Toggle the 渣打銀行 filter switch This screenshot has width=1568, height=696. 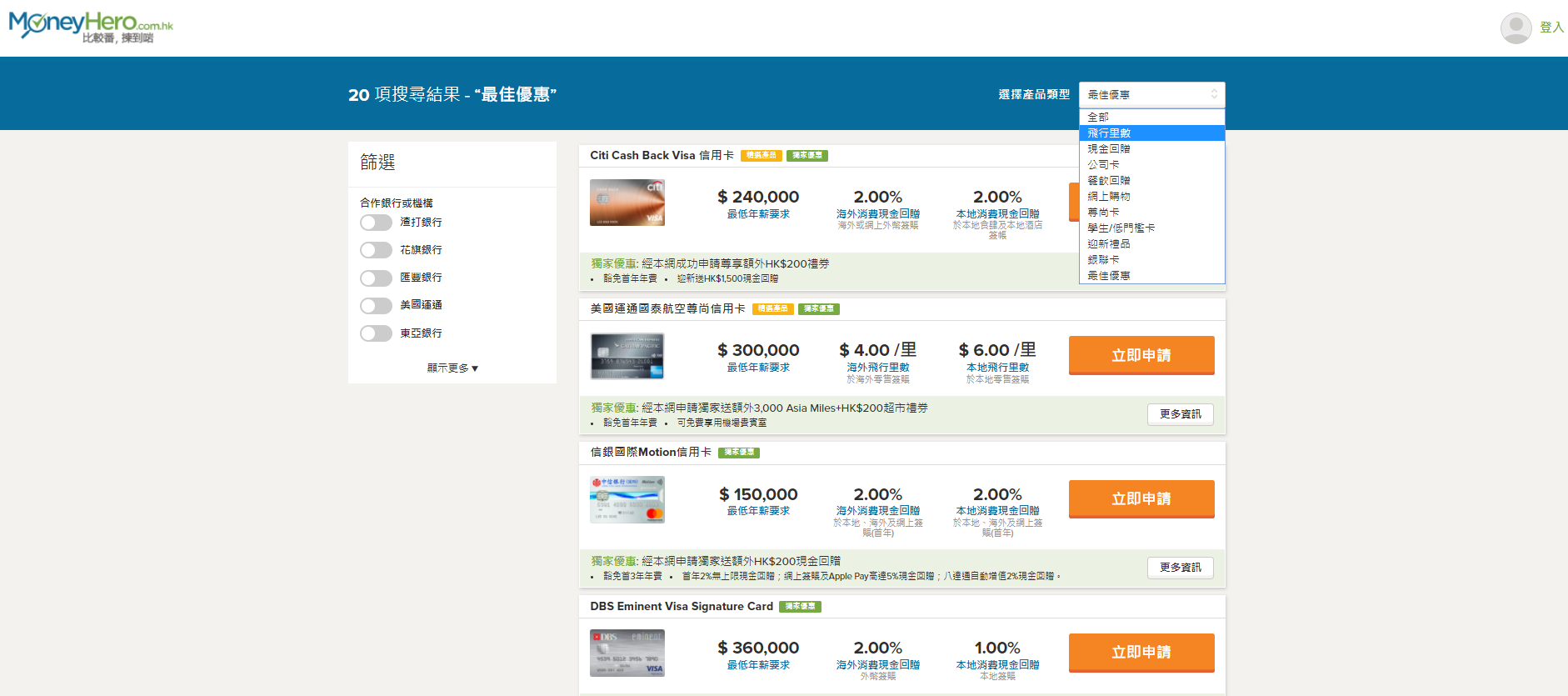tap(376, 223)
